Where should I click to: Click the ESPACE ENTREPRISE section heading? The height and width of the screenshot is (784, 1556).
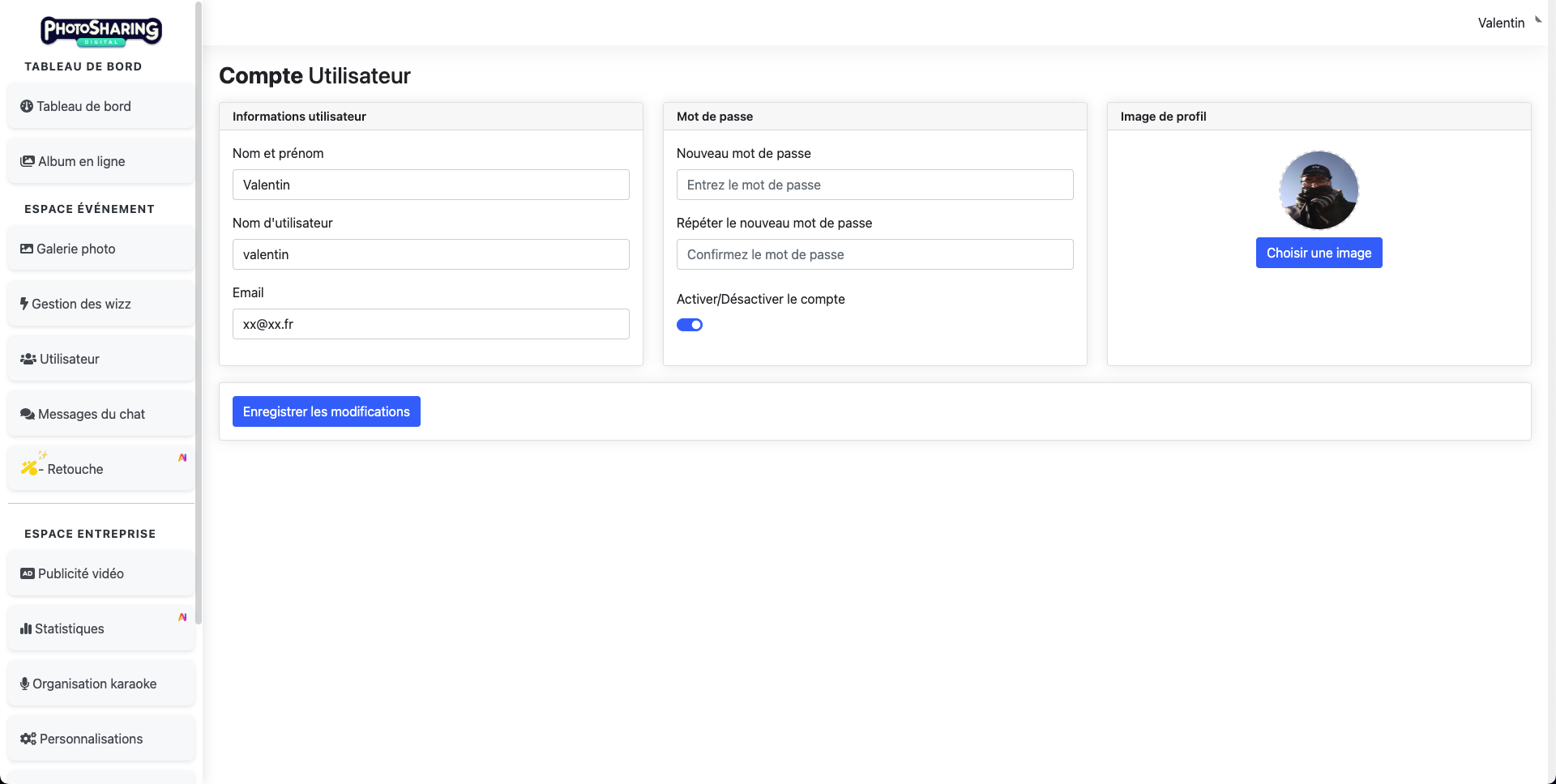90,534
